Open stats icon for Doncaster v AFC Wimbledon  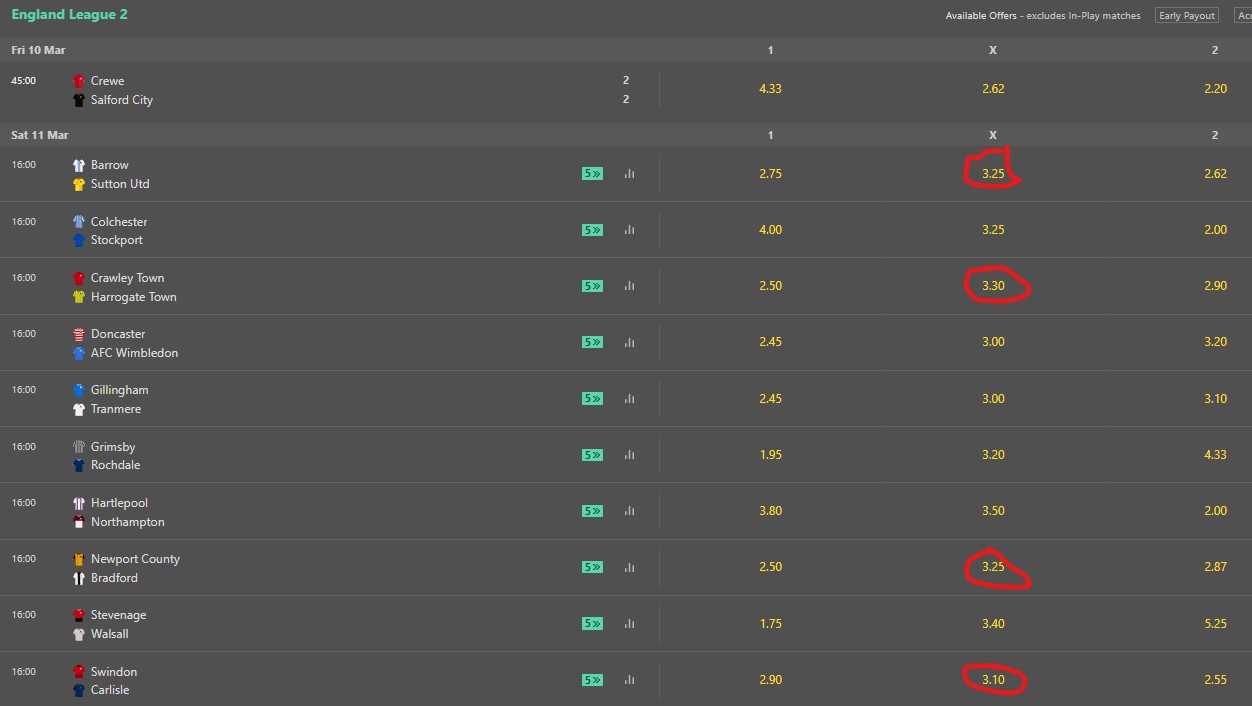629,342
